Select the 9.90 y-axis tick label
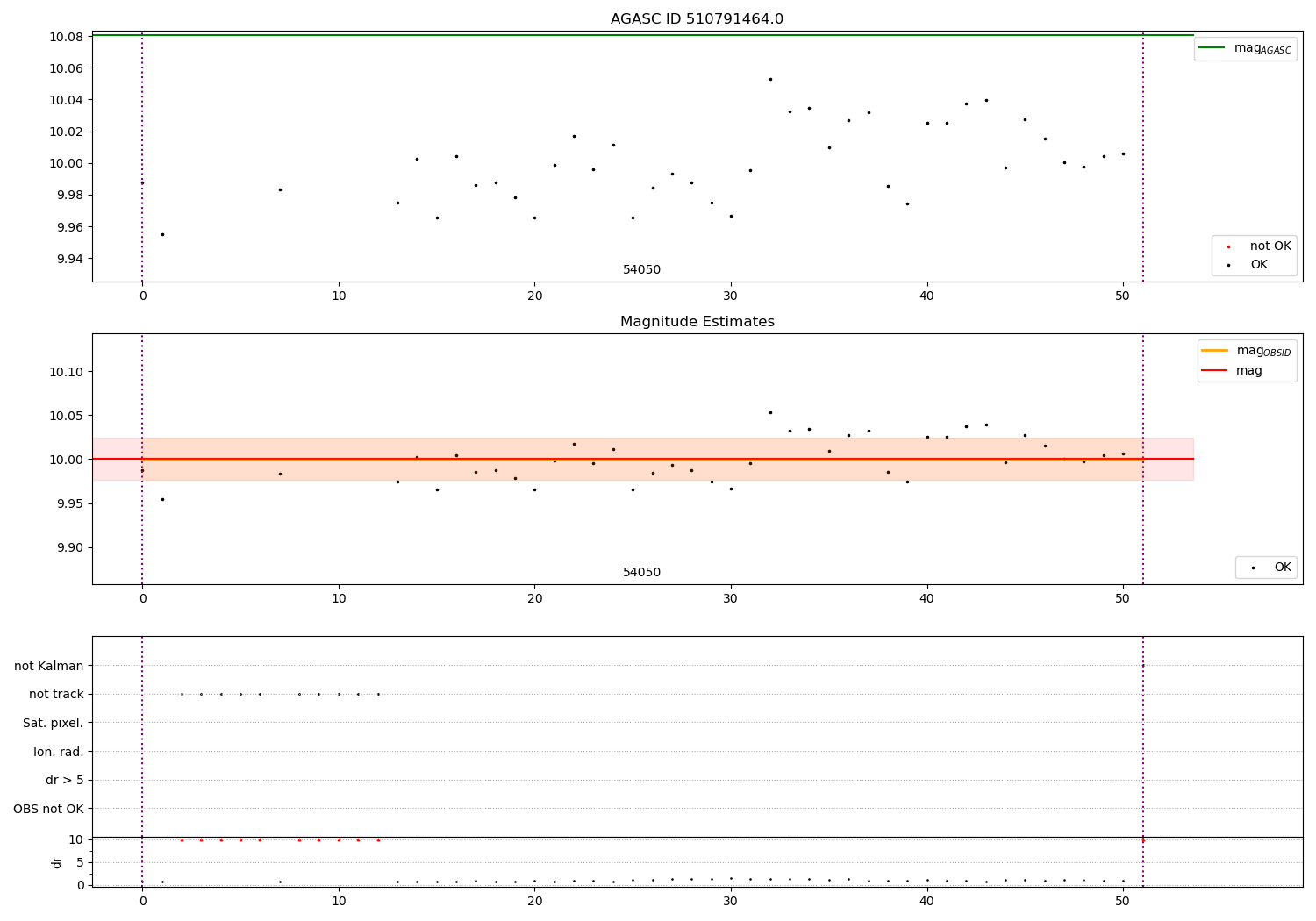Image resolution: width=1316 pixels, height=921 pixels. point(69,547)
